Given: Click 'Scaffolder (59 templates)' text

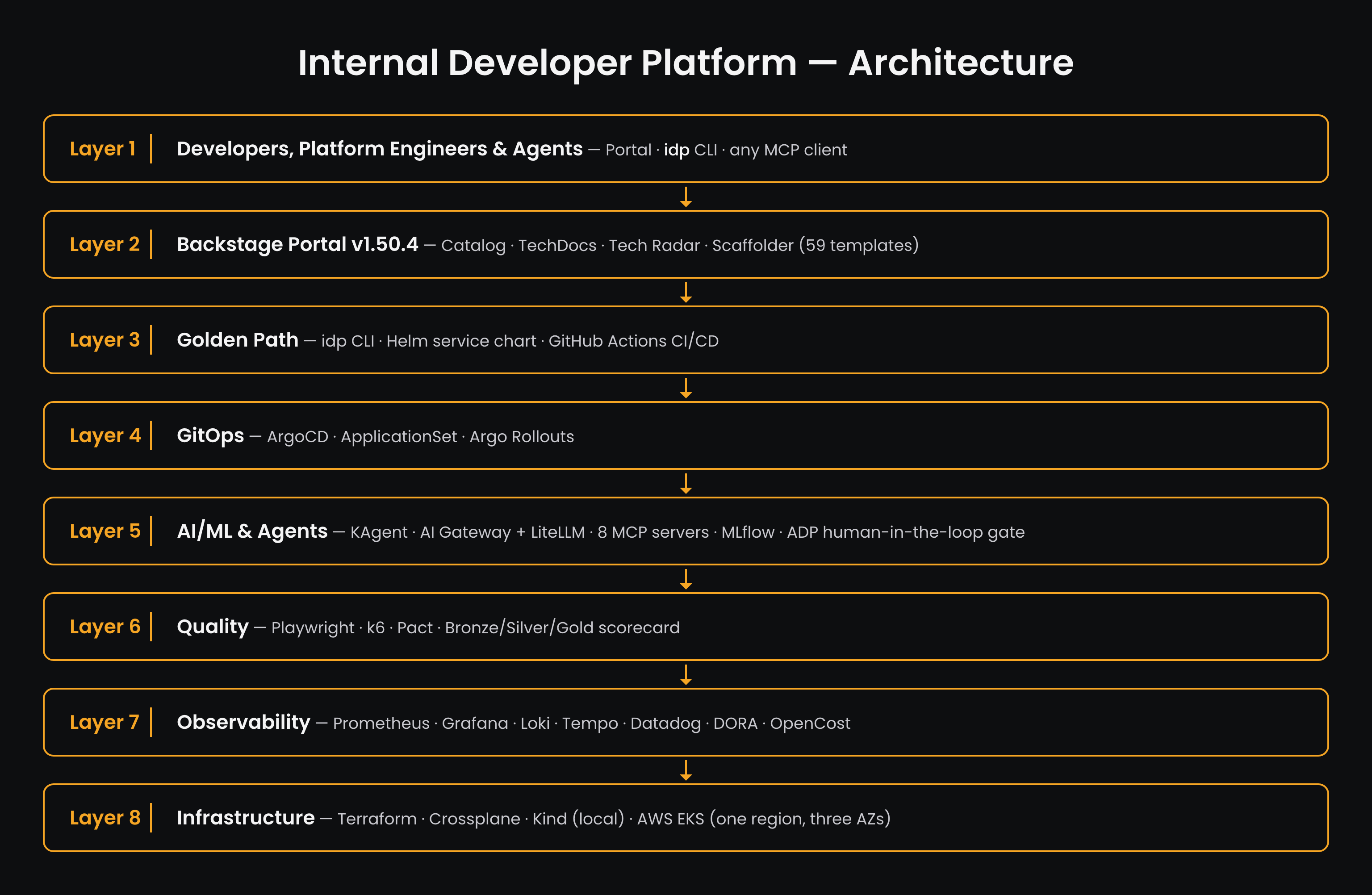Looking at the screenshot, I should click(815, 246).
